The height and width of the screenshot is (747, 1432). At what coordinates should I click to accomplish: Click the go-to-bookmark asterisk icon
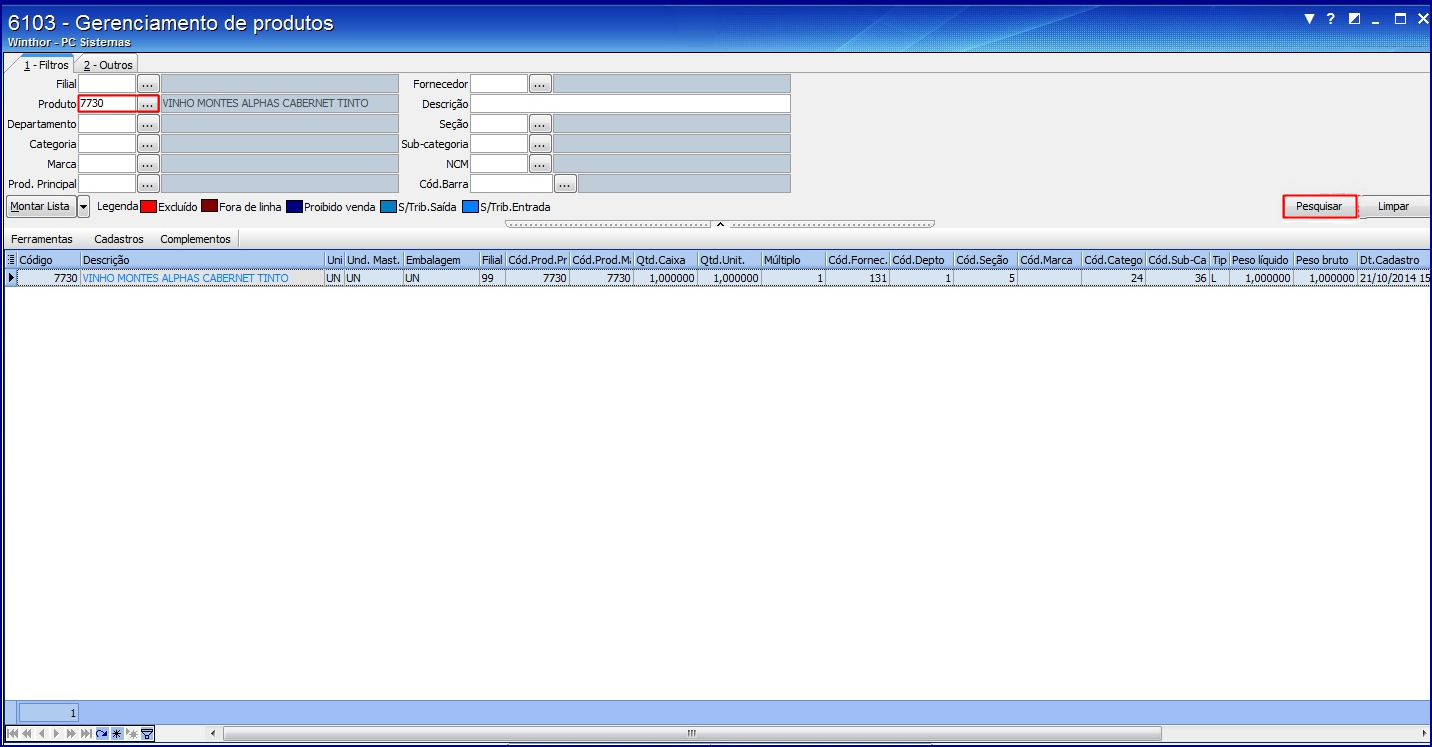click(132, 734)
